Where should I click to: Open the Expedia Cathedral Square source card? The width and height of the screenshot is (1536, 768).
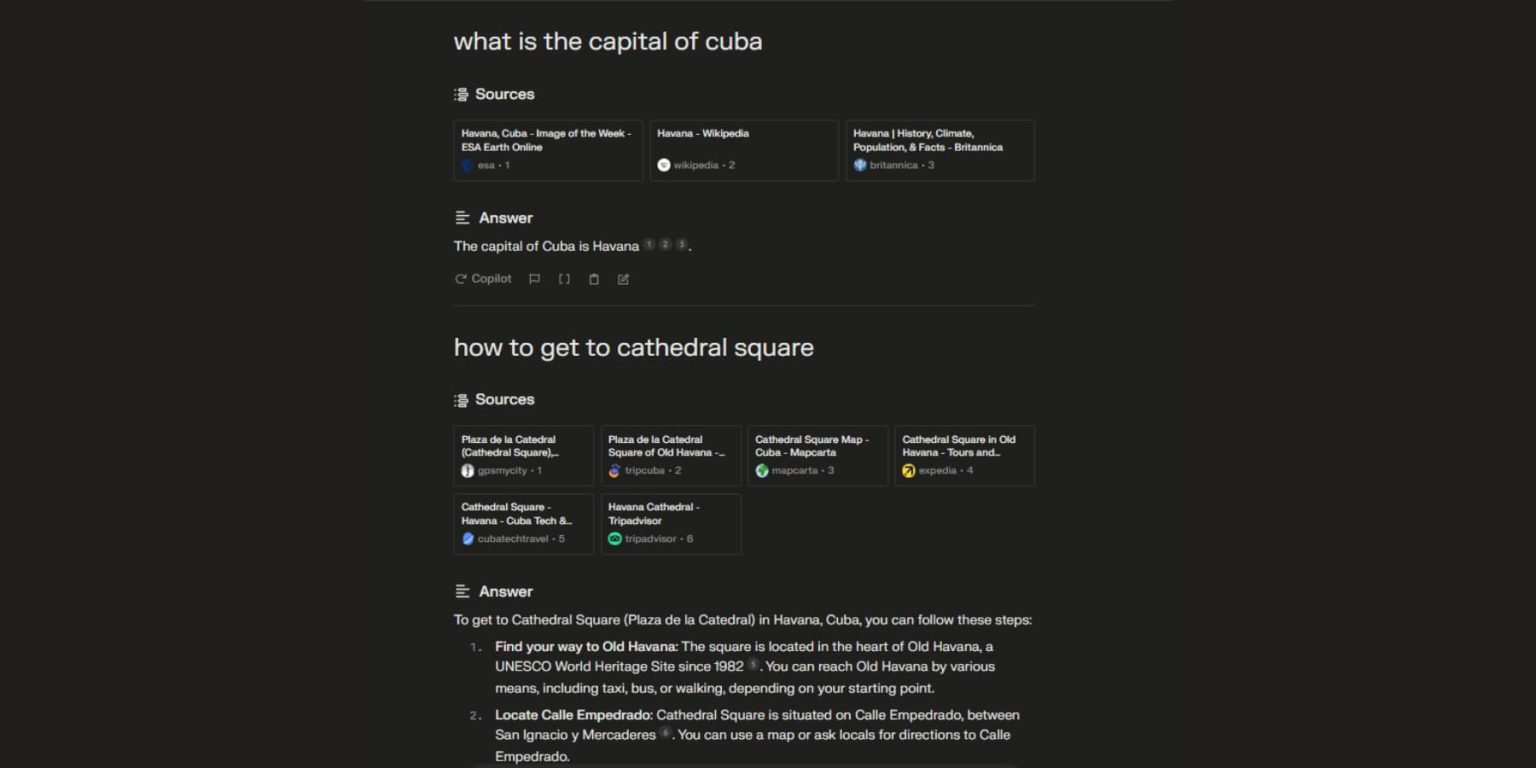(965, 455)
